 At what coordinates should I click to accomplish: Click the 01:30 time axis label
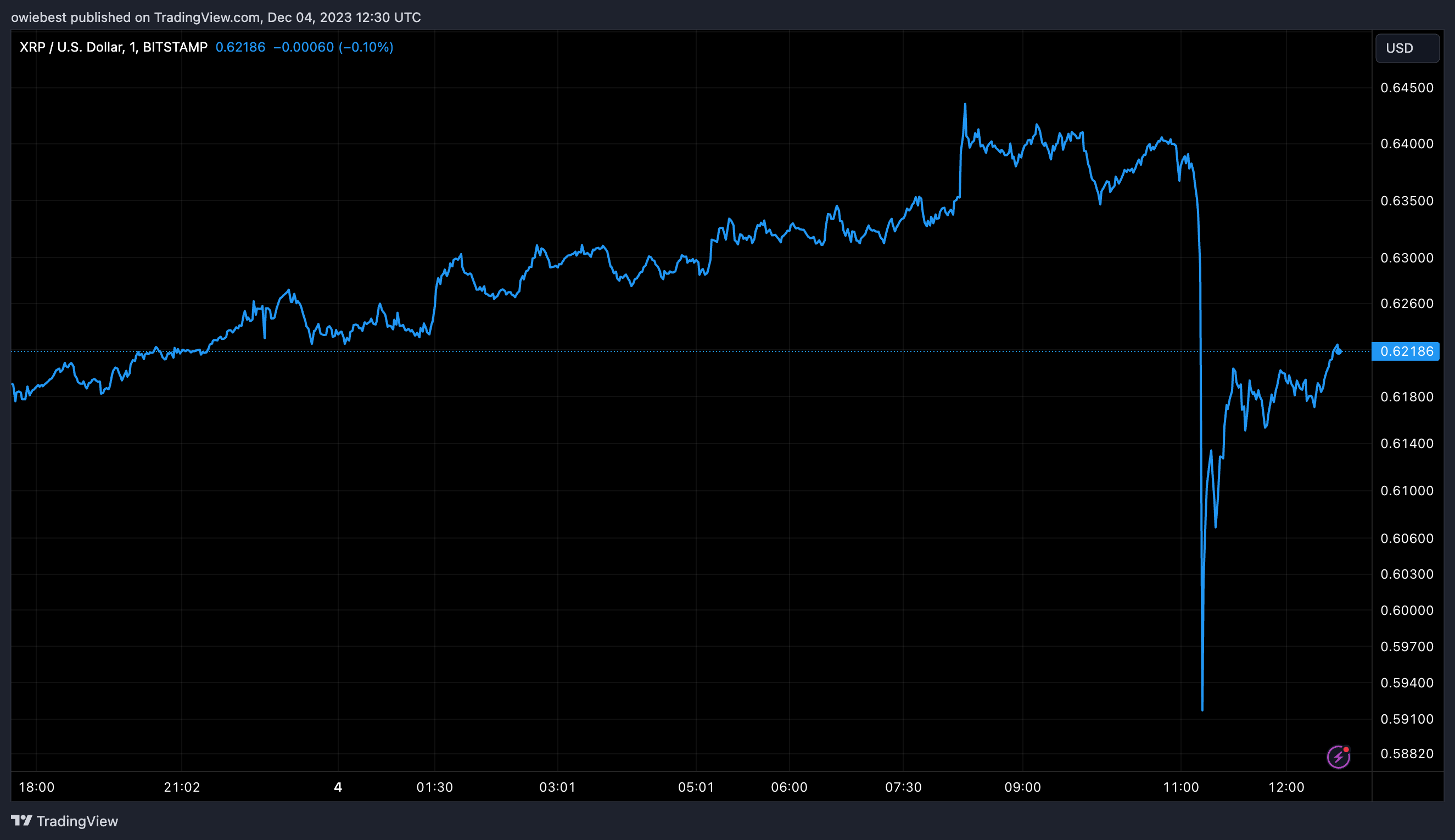pyautogui.click(x=434, y=787)
